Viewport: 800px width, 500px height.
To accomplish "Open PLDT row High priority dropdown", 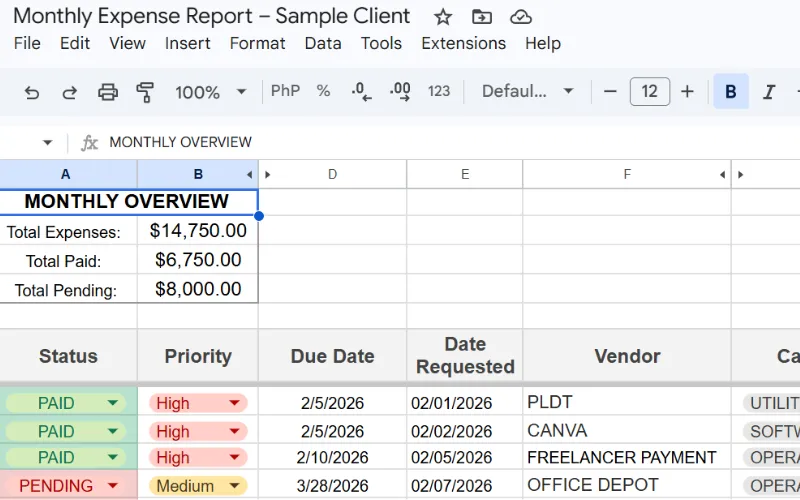I will (x=234, y=403).
